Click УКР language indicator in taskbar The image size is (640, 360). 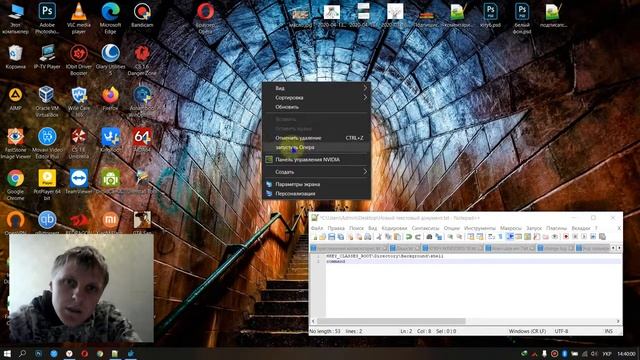607,353
